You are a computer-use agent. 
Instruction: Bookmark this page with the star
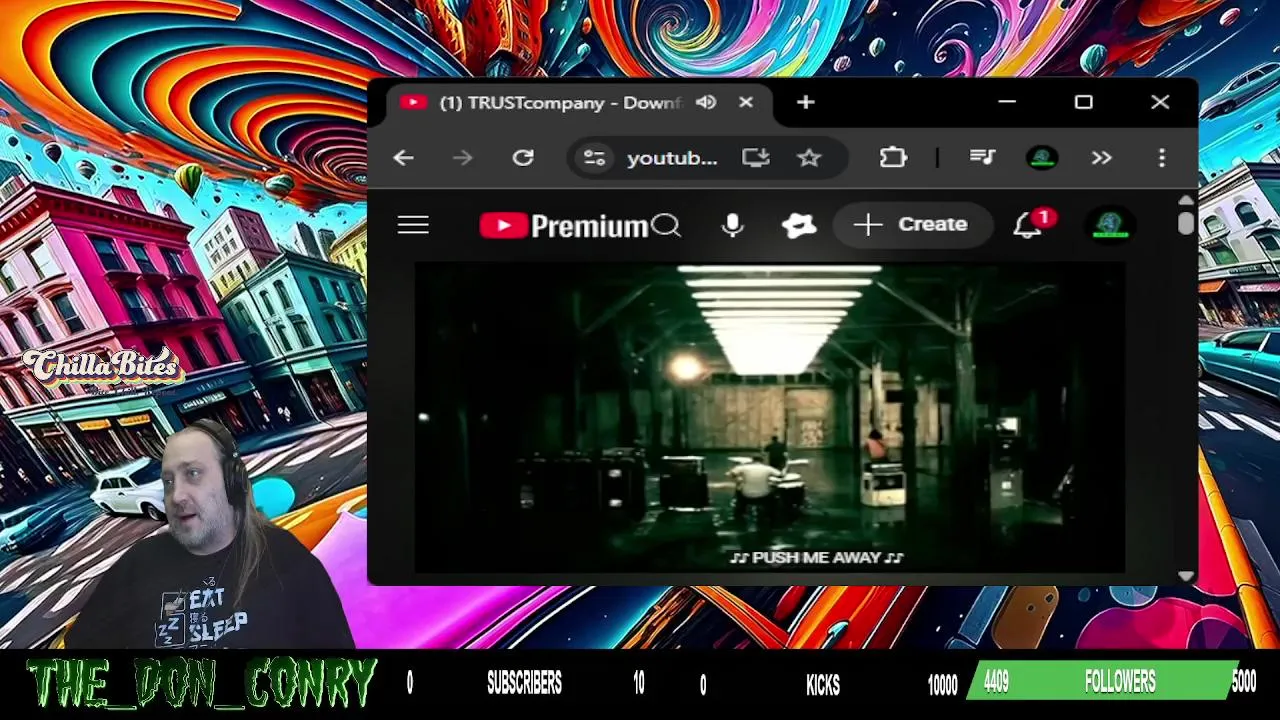[809, 158]
